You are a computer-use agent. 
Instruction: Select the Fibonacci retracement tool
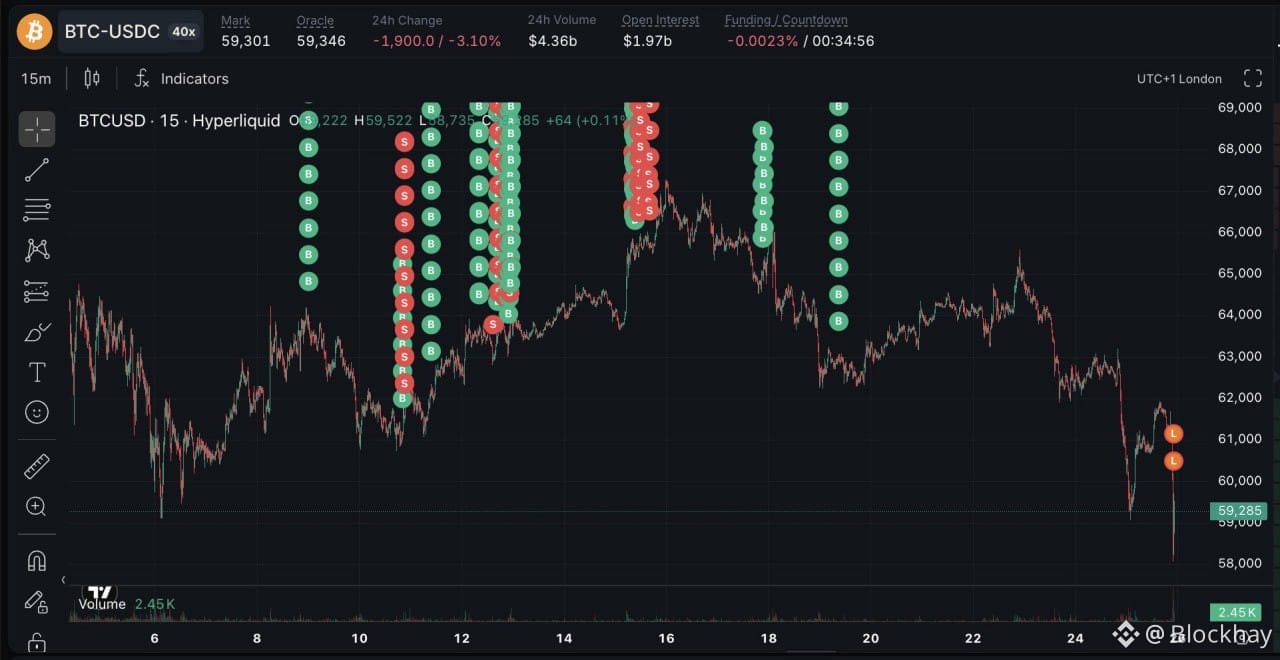(x=37, y=209)
